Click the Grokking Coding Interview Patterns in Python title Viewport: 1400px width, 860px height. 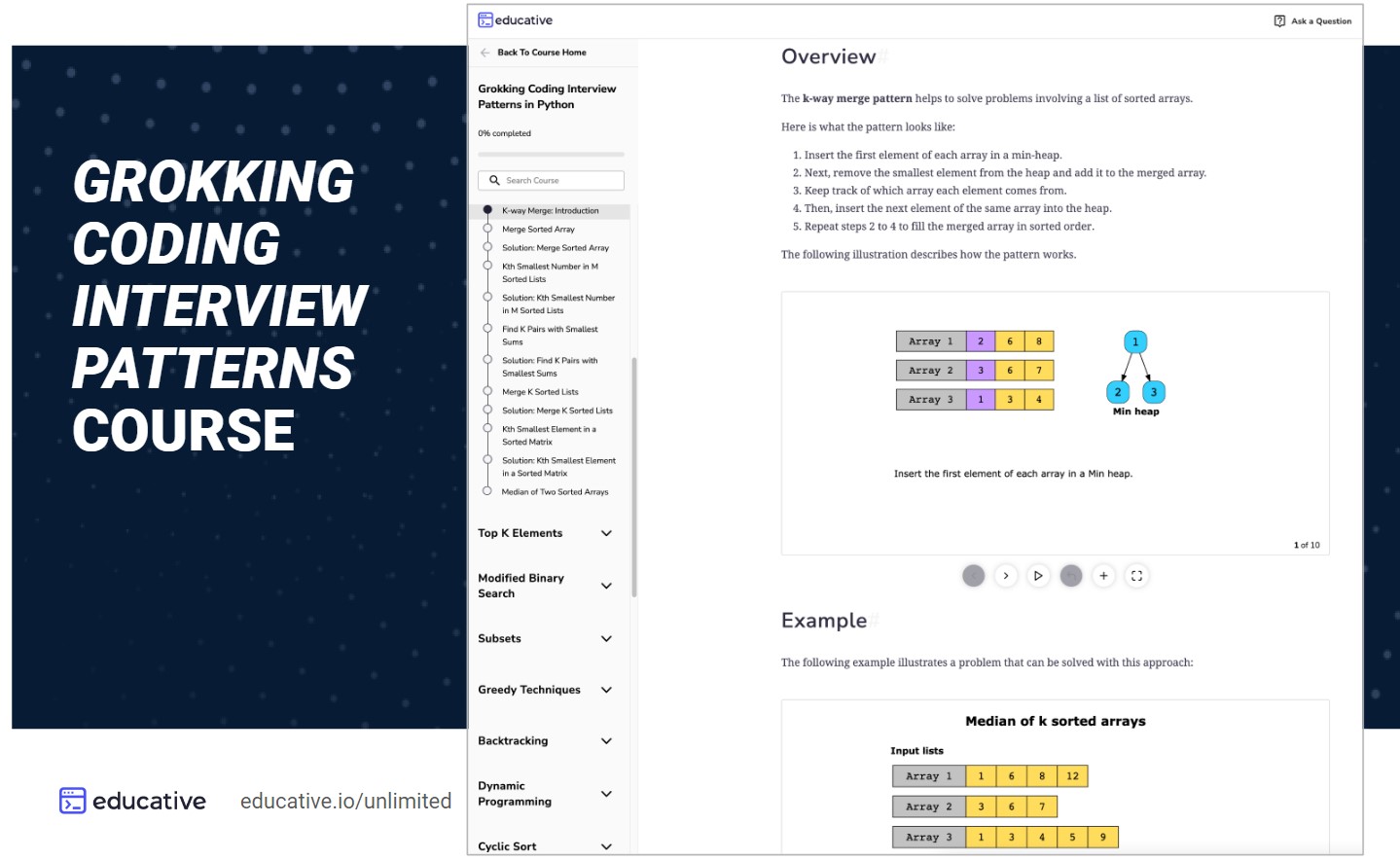click(x=547, y=96)
